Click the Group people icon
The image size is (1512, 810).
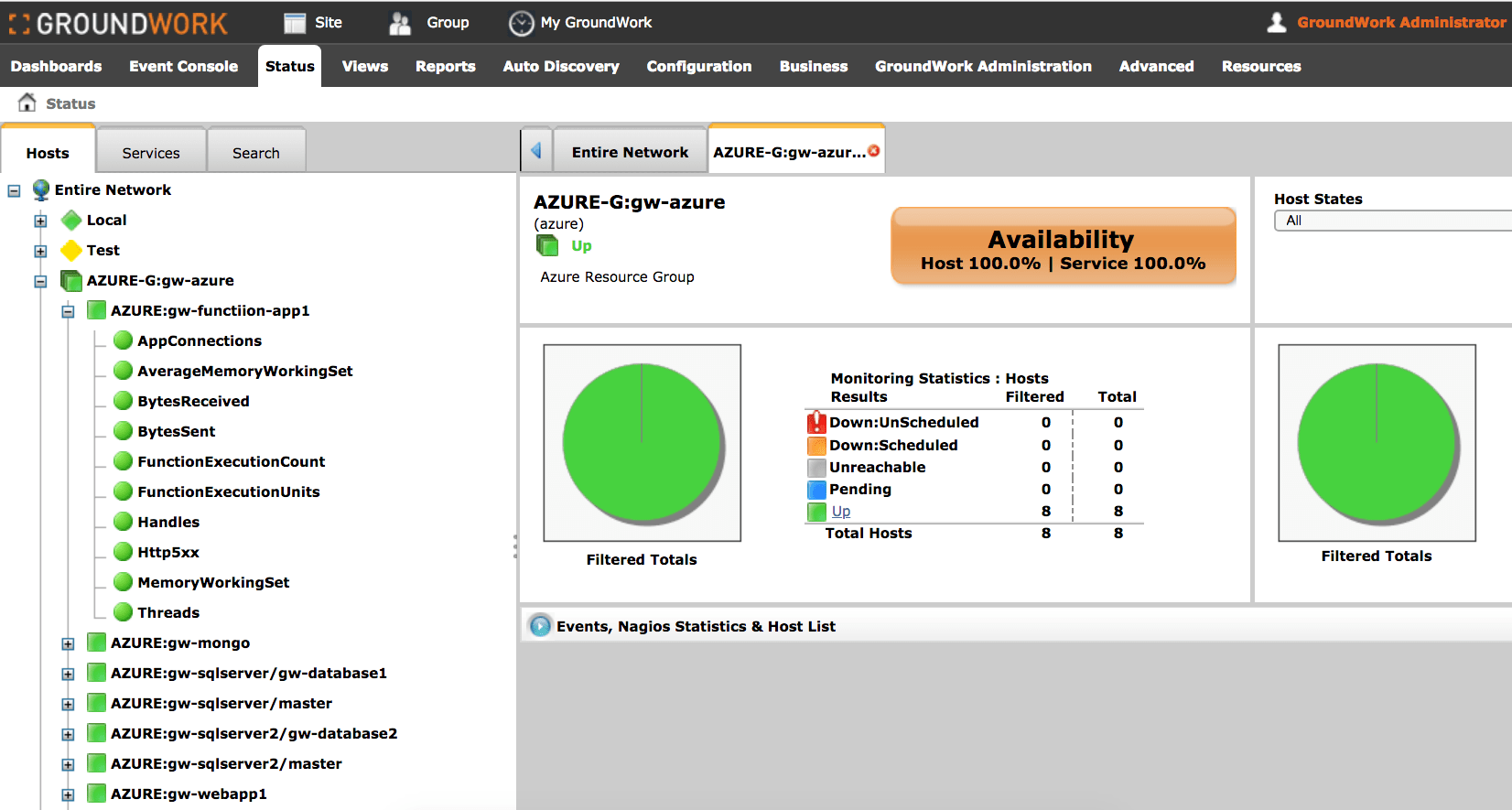[400, 23]
